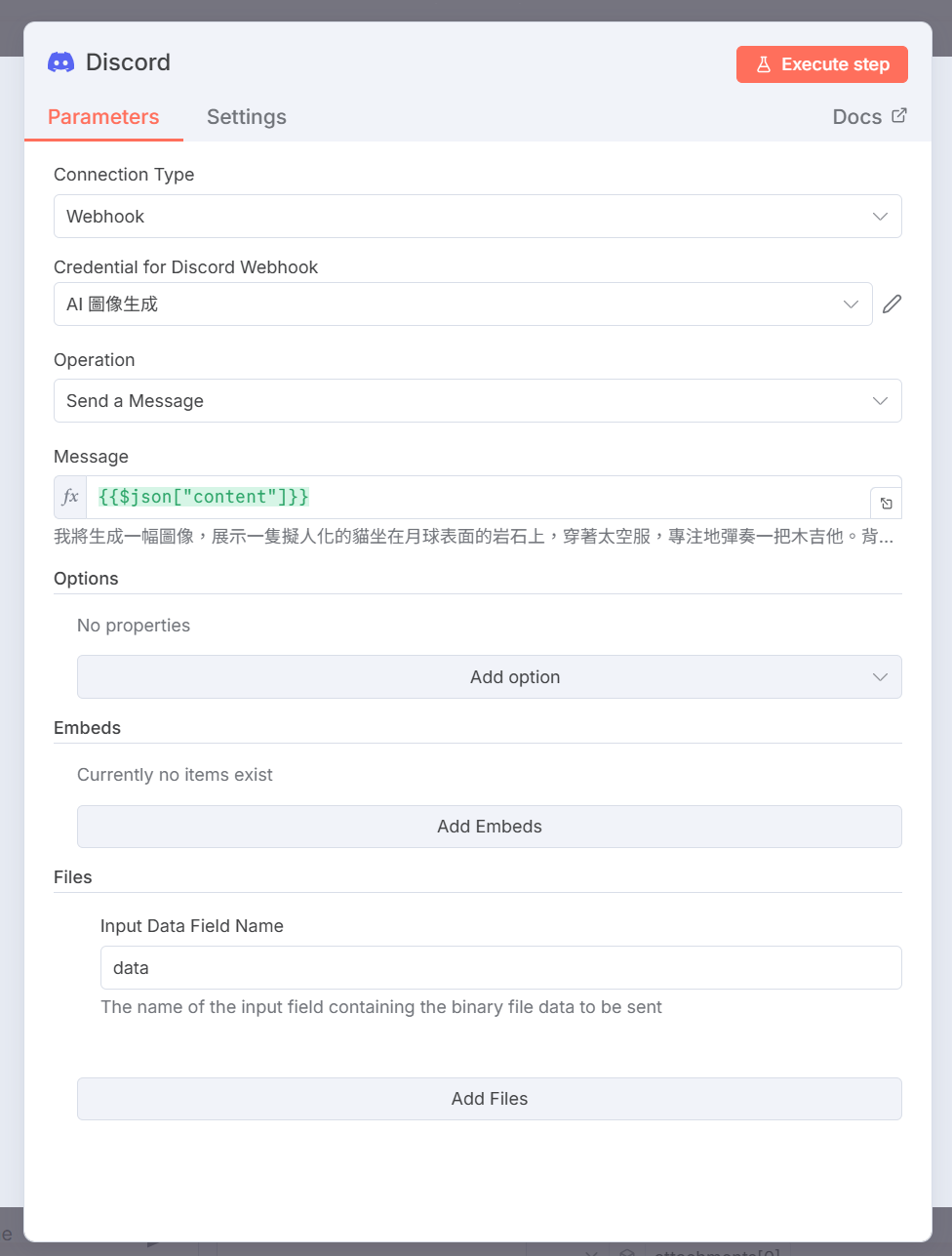Viewport: 952px width, 1256px height.
Task: Click the chevron arrow in Operation field
Action: pos(880,401)
